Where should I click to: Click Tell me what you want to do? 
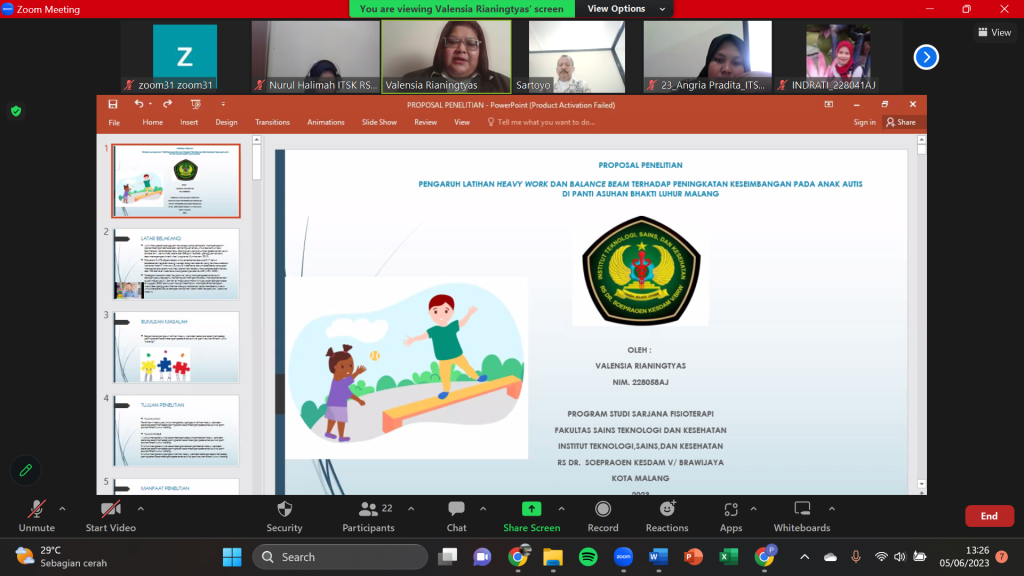click(x=541, y=122)
